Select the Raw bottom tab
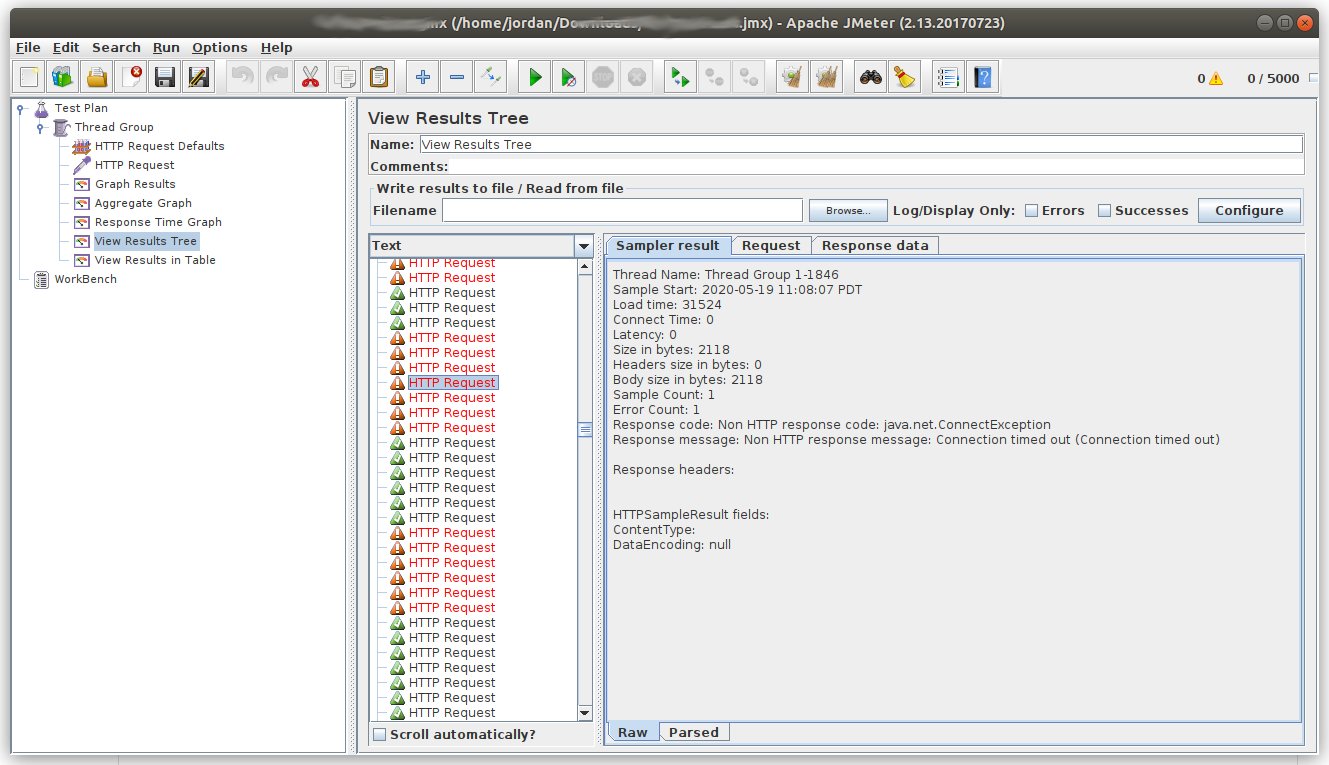1329x765 pixels. 633,732
